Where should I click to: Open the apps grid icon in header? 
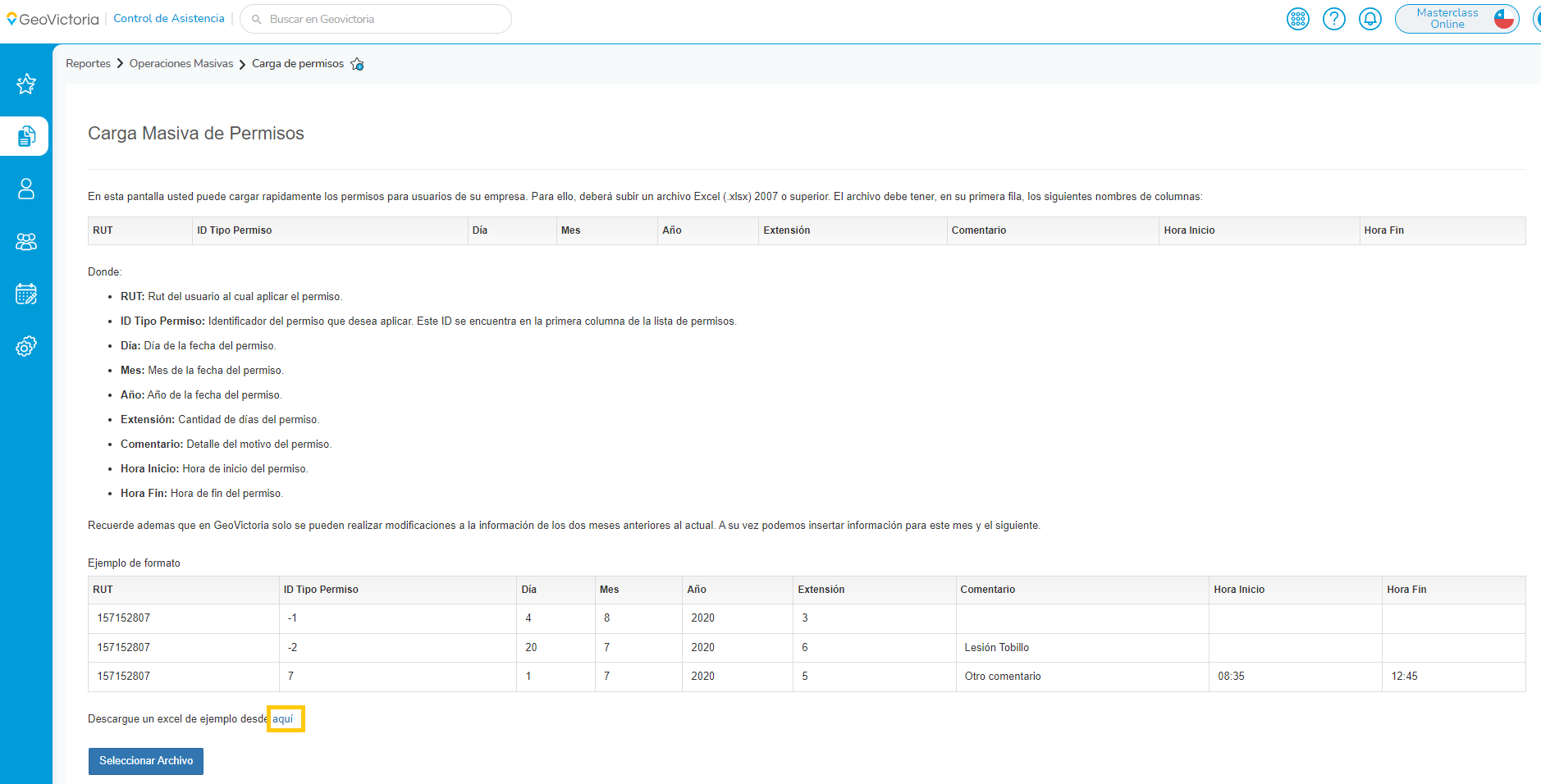1298,19
